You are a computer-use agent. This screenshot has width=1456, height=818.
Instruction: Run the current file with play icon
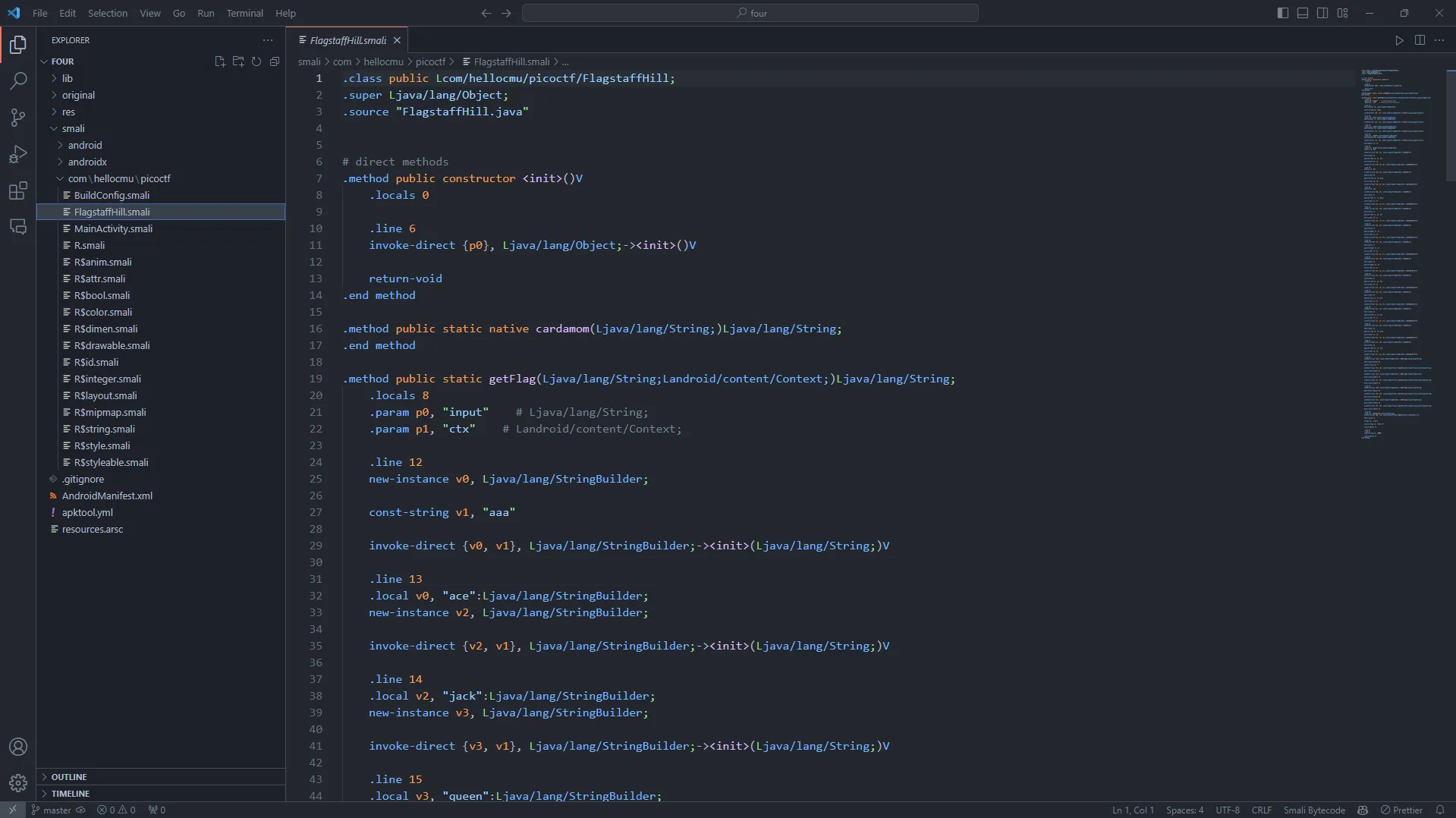coord(1400,40)
